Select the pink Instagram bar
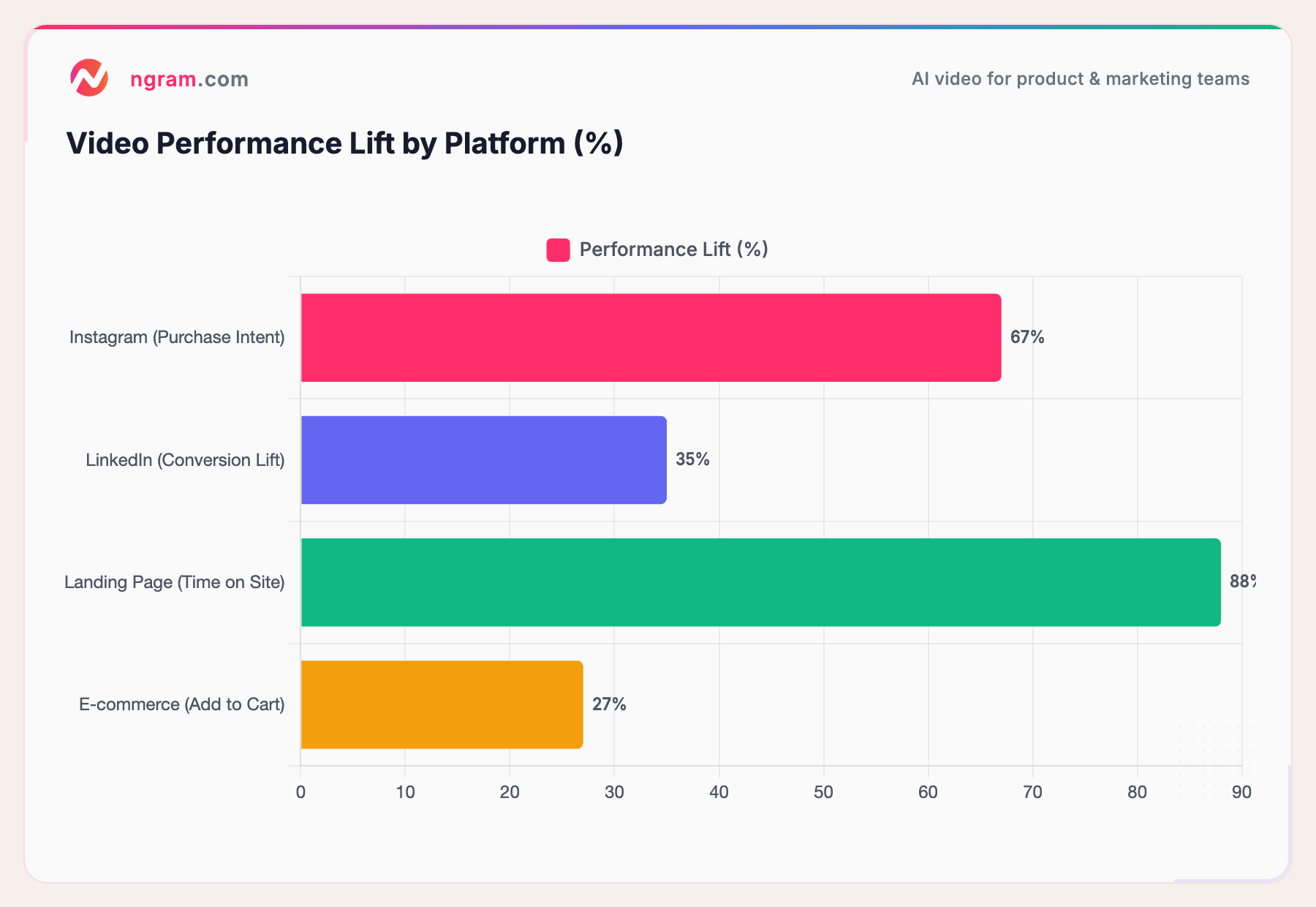Image resolution: width=1316 pixels, height=907 pixels. [x=651, y=336]
